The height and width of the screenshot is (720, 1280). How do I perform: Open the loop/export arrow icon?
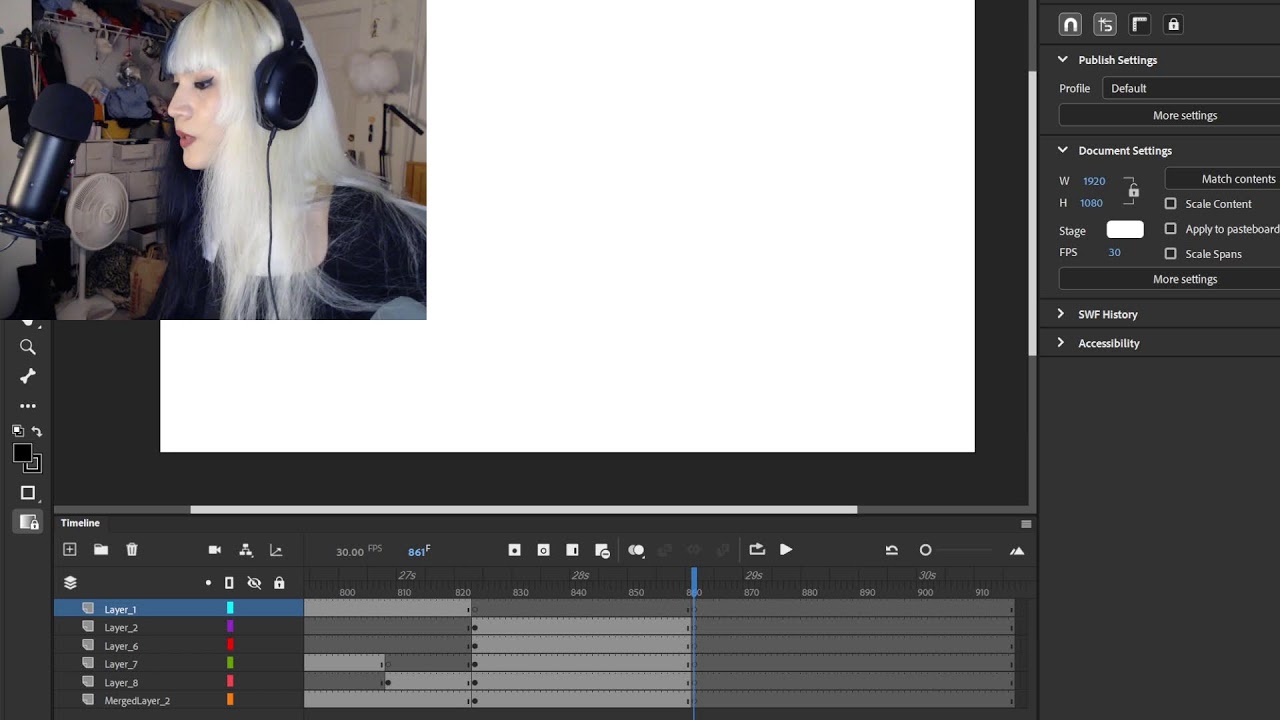tap(757, 550)
